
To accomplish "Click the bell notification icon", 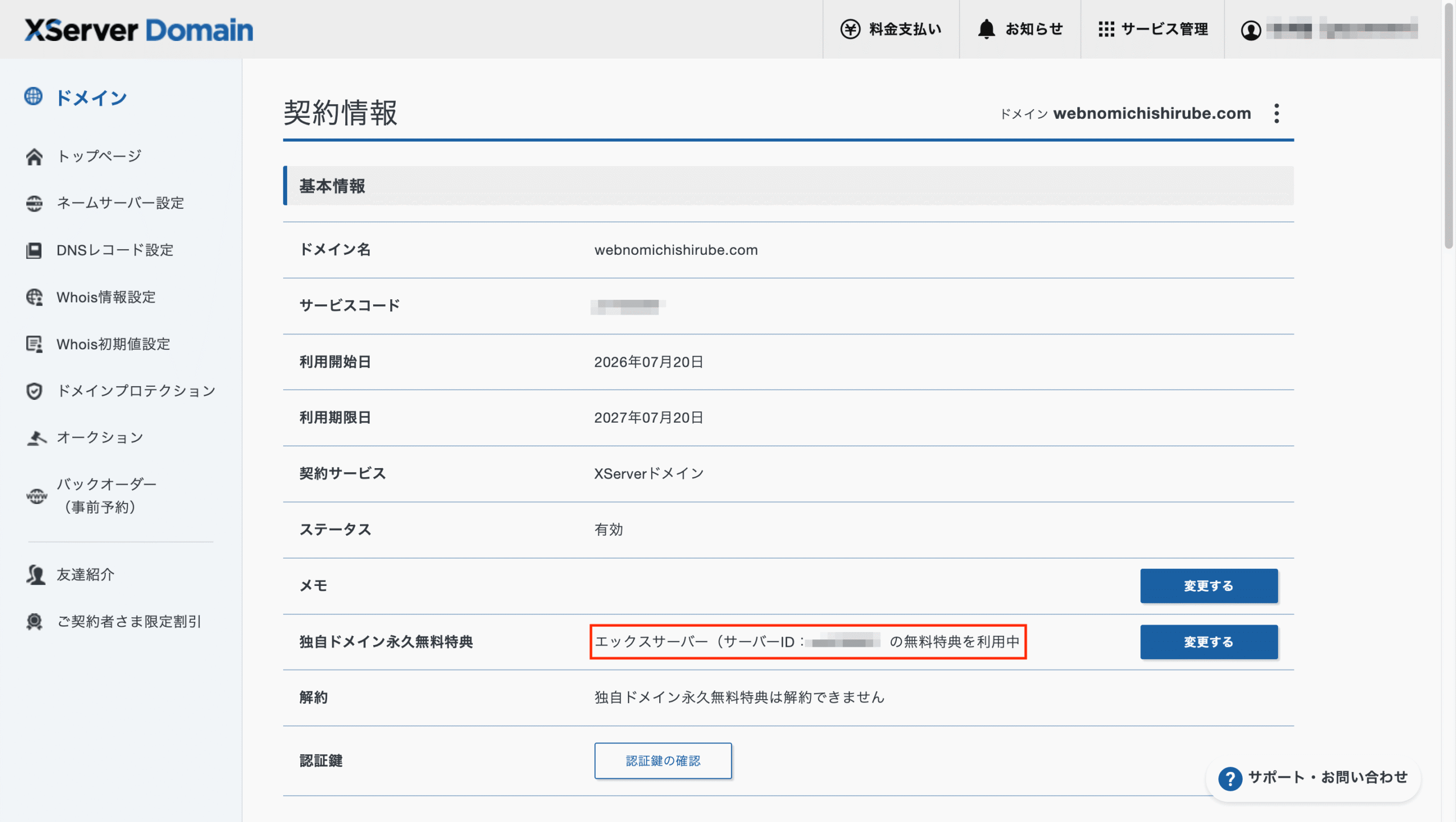I will pos(986,29).
